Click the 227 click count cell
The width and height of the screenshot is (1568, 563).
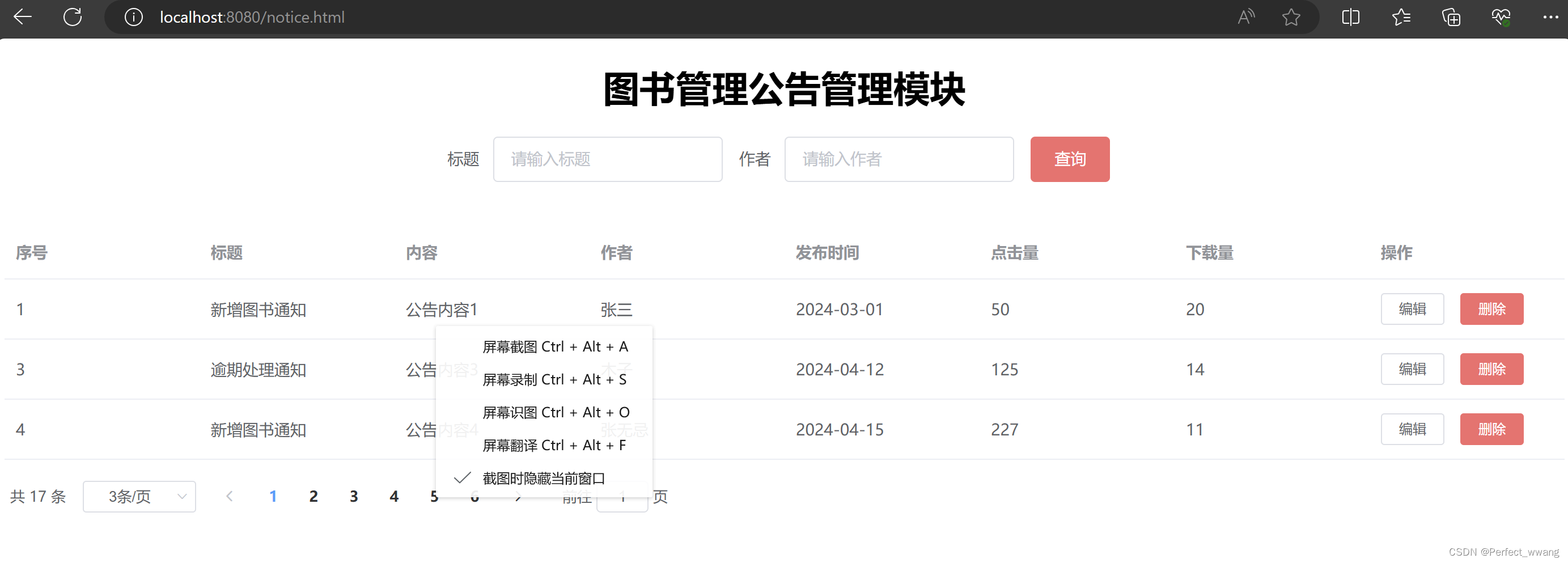click(x=1005, y=429)
